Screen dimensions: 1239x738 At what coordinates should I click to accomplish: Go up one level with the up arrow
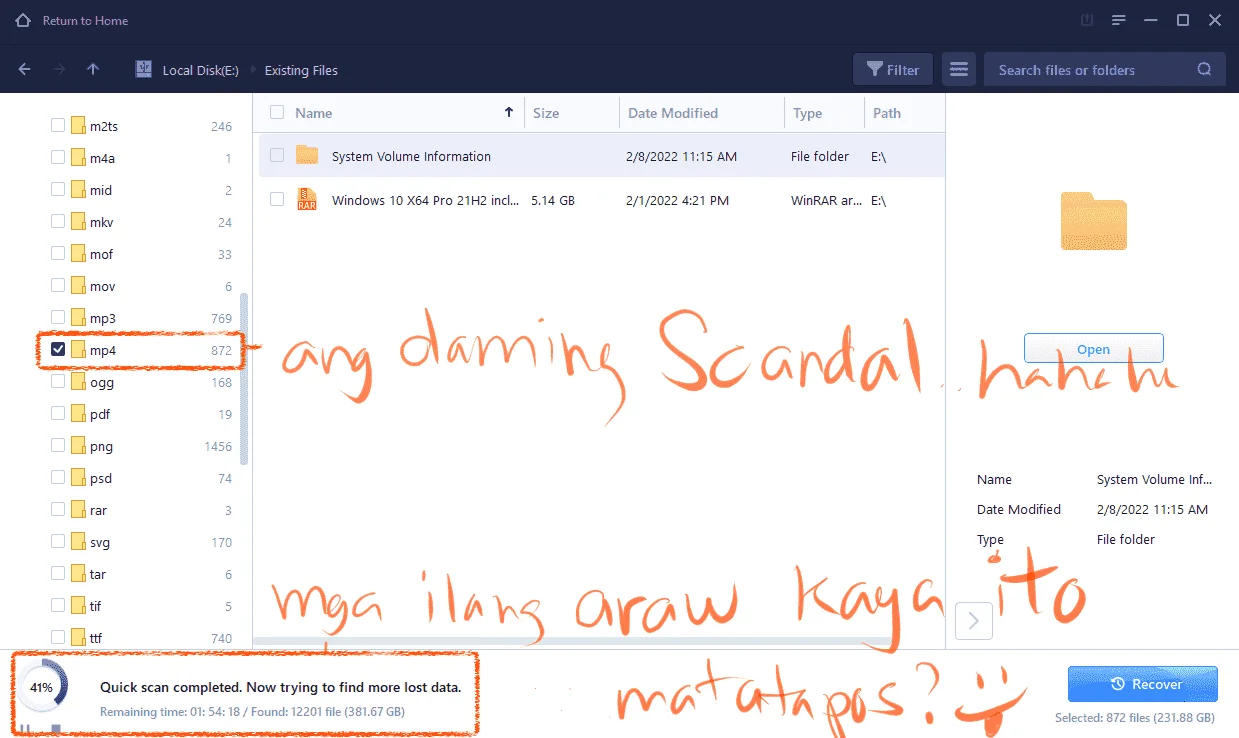[93, 70]
